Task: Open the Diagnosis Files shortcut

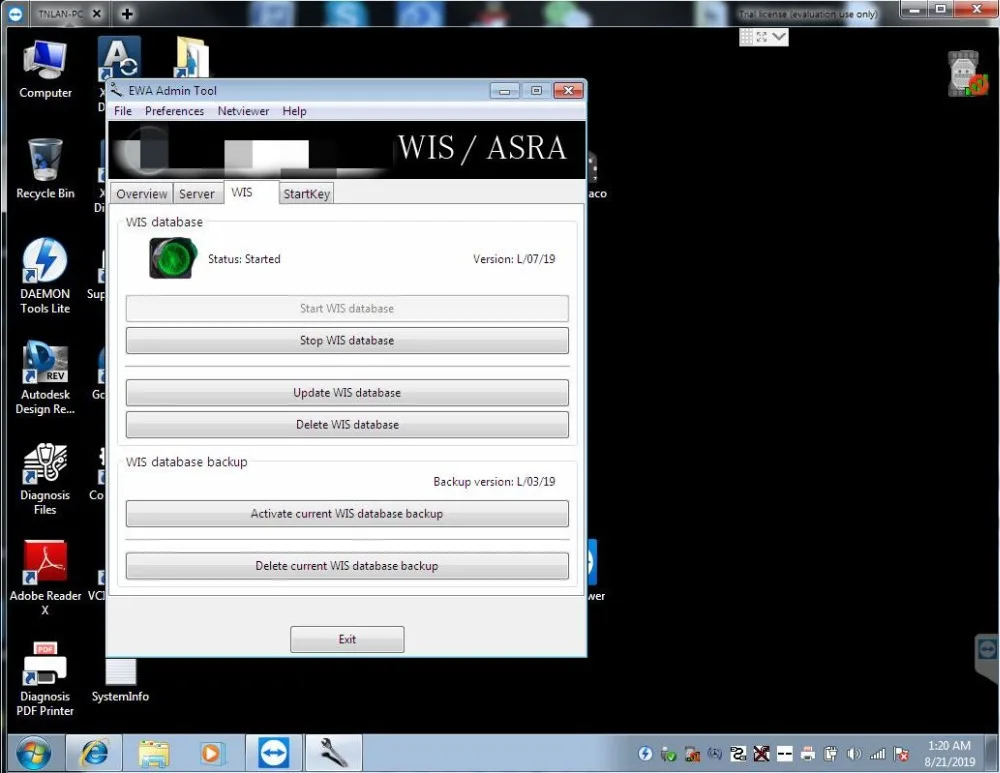Action: (45, 478)
